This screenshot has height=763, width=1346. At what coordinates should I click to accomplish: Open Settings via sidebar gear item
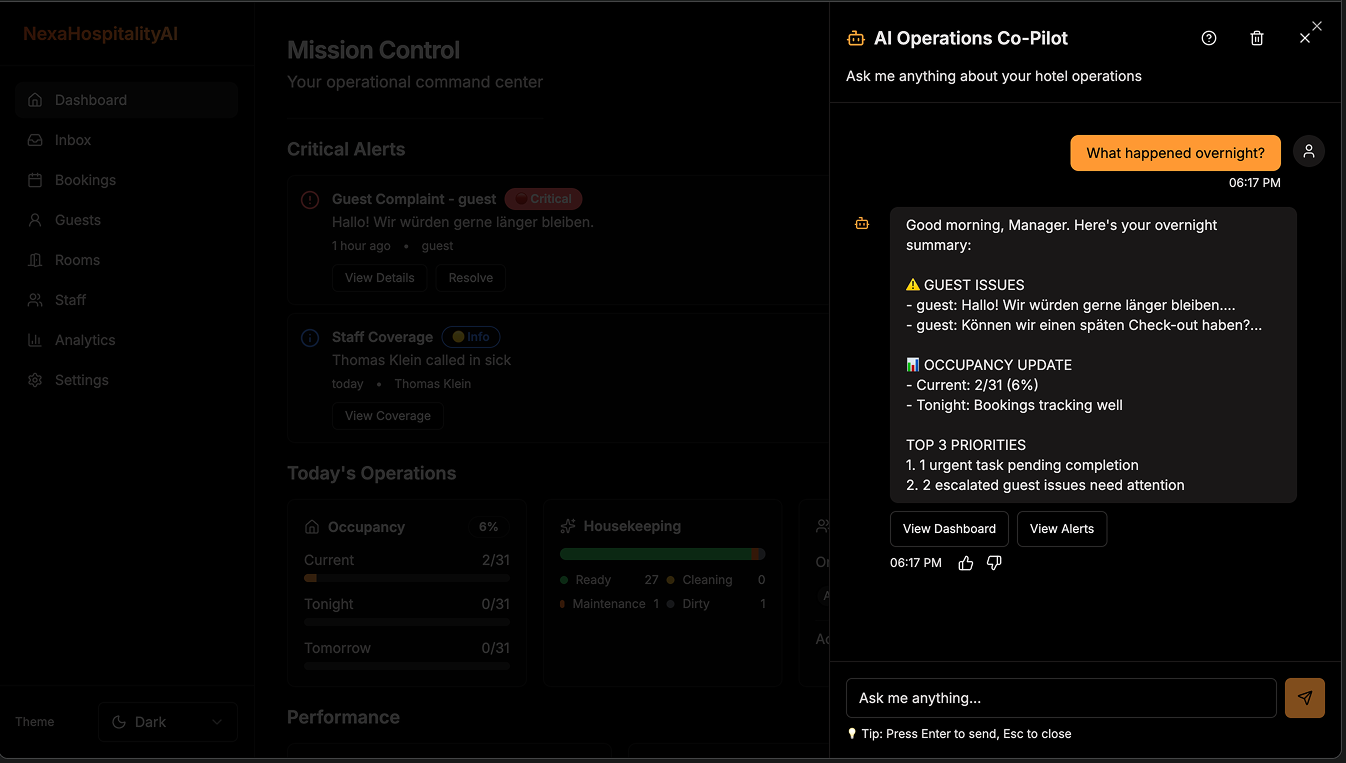[81, 380]
